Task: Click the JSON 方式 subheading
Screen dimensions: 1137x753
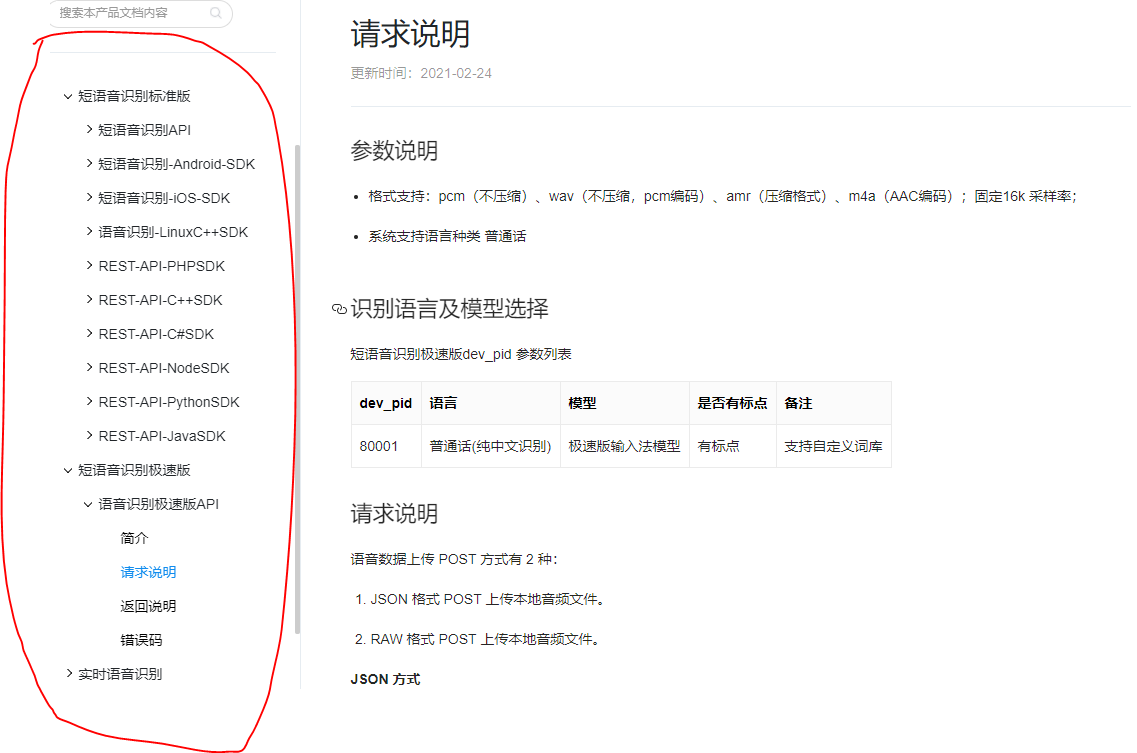Action: tap(385, 679)
